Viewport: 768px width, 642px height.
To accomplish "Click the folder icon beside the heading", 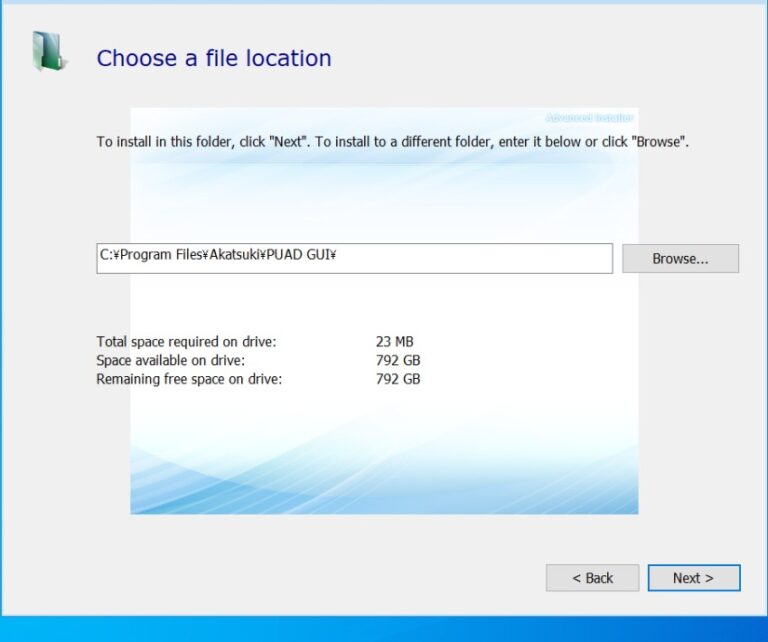I will coord(47,52).
